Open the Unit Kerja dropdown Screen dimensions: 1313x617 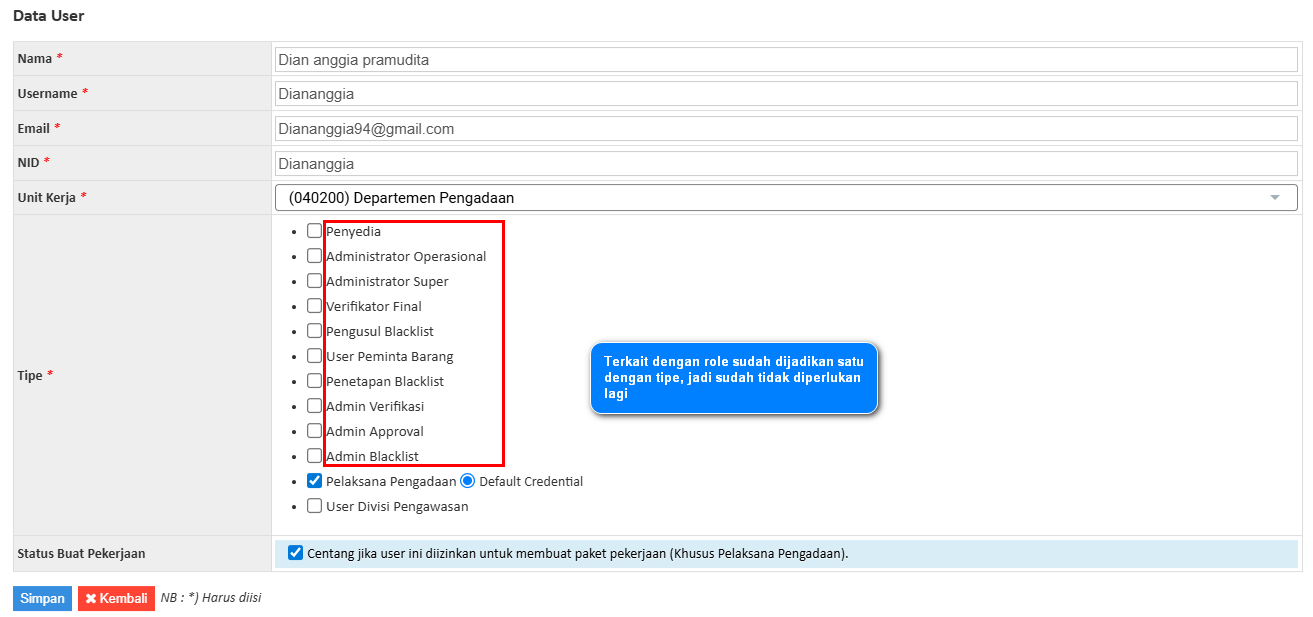click(786, 198)
